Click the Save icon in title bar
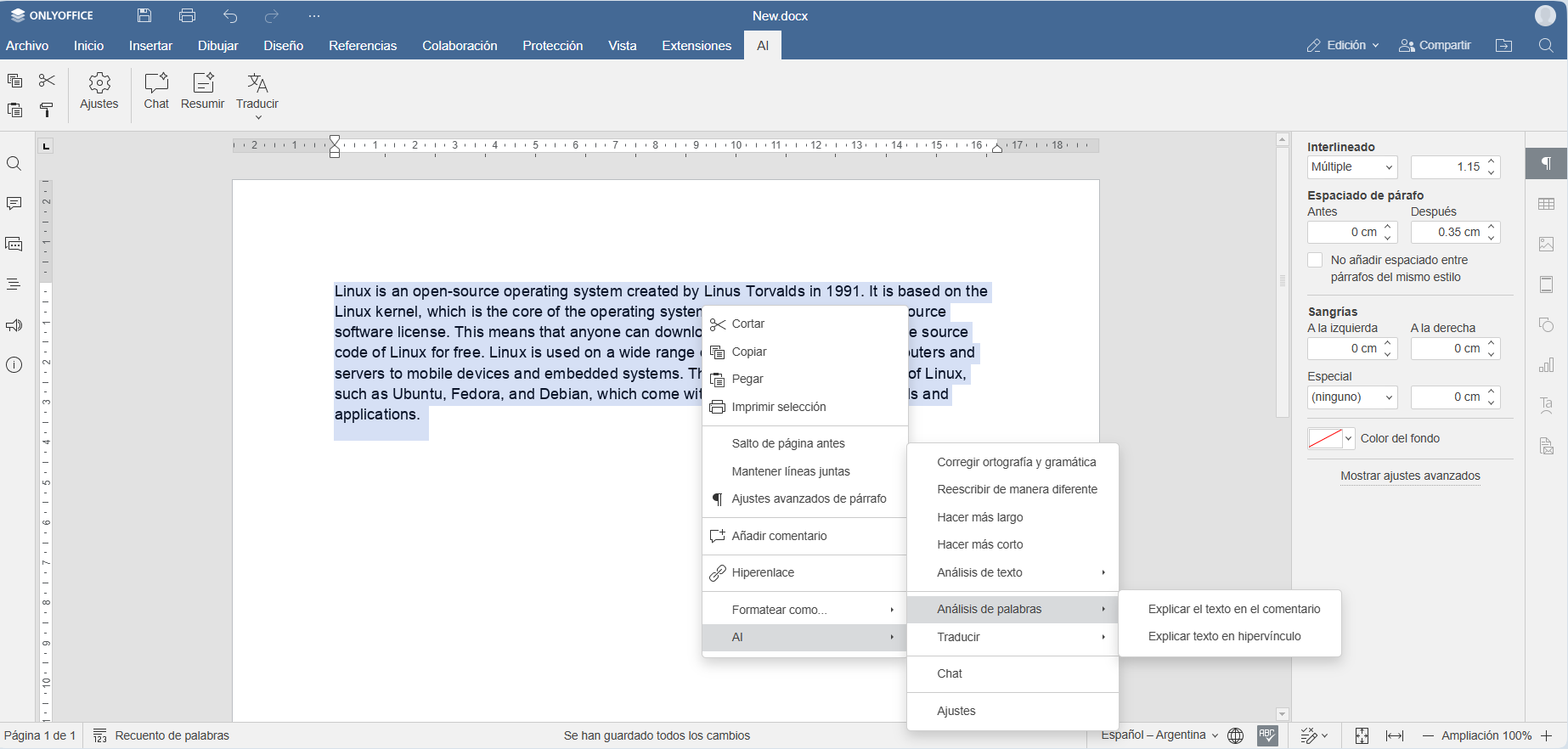The height and width of the screenshot is (749, 1568). [144, 15]
